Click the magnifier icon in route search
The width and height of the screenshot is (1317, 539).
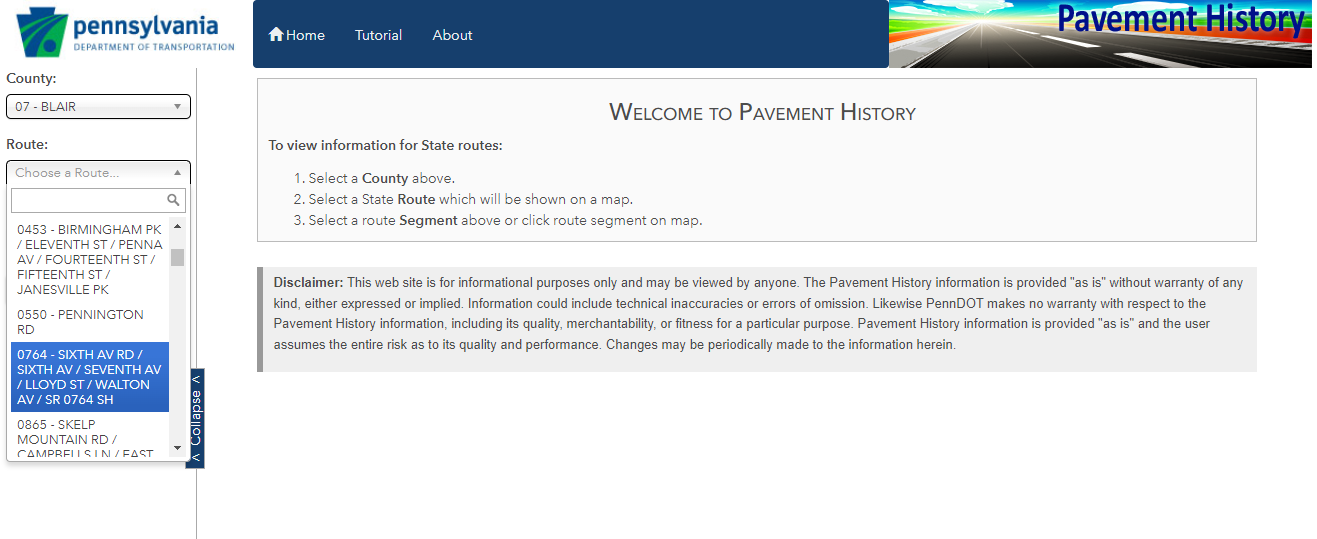point(174,200)
